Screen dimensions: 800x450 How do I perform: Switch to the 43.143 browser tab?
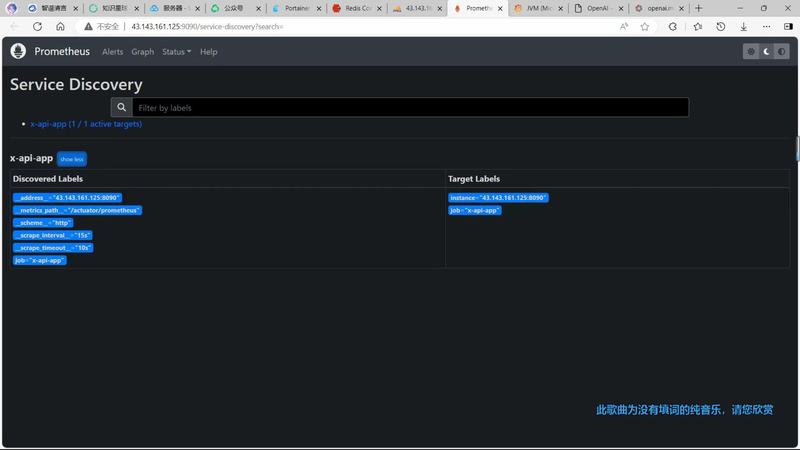click(417, 9)
